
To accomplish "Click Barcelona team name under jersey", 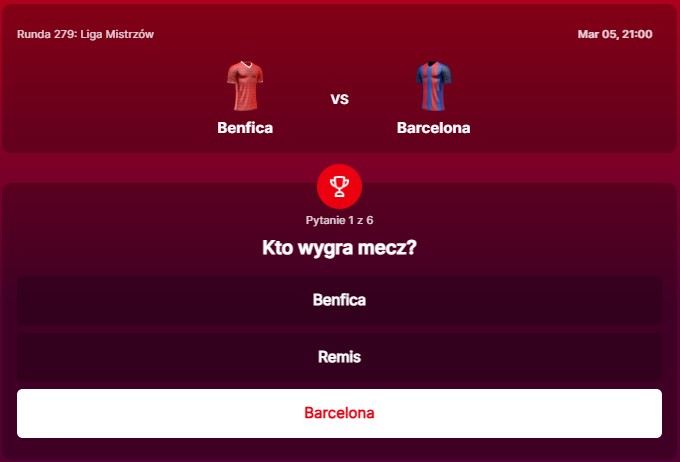I will point(433,128).
